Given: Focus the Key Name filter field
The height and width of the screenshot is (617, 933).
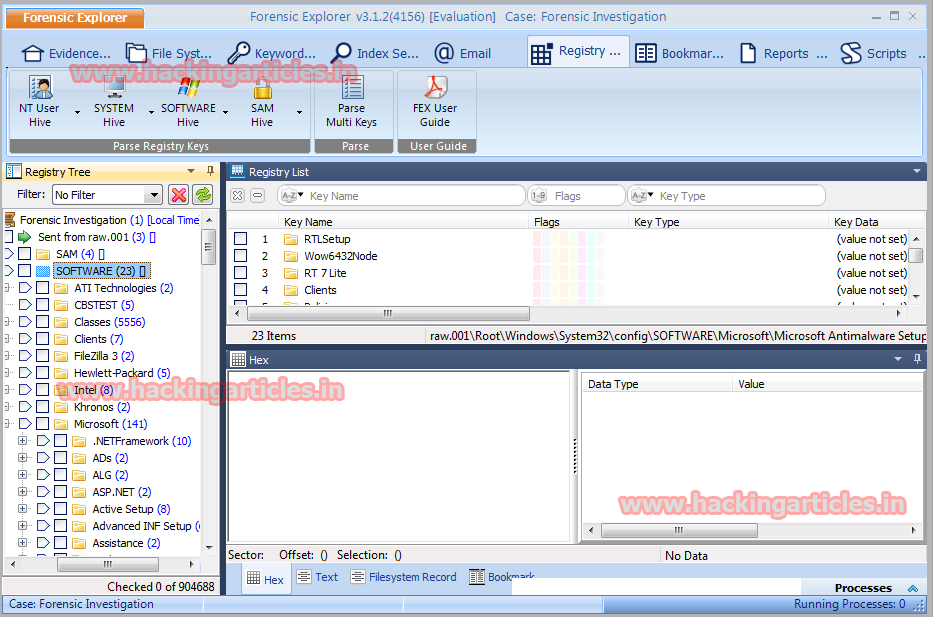Looking at the screenshot, I should (x=403, y=196).
